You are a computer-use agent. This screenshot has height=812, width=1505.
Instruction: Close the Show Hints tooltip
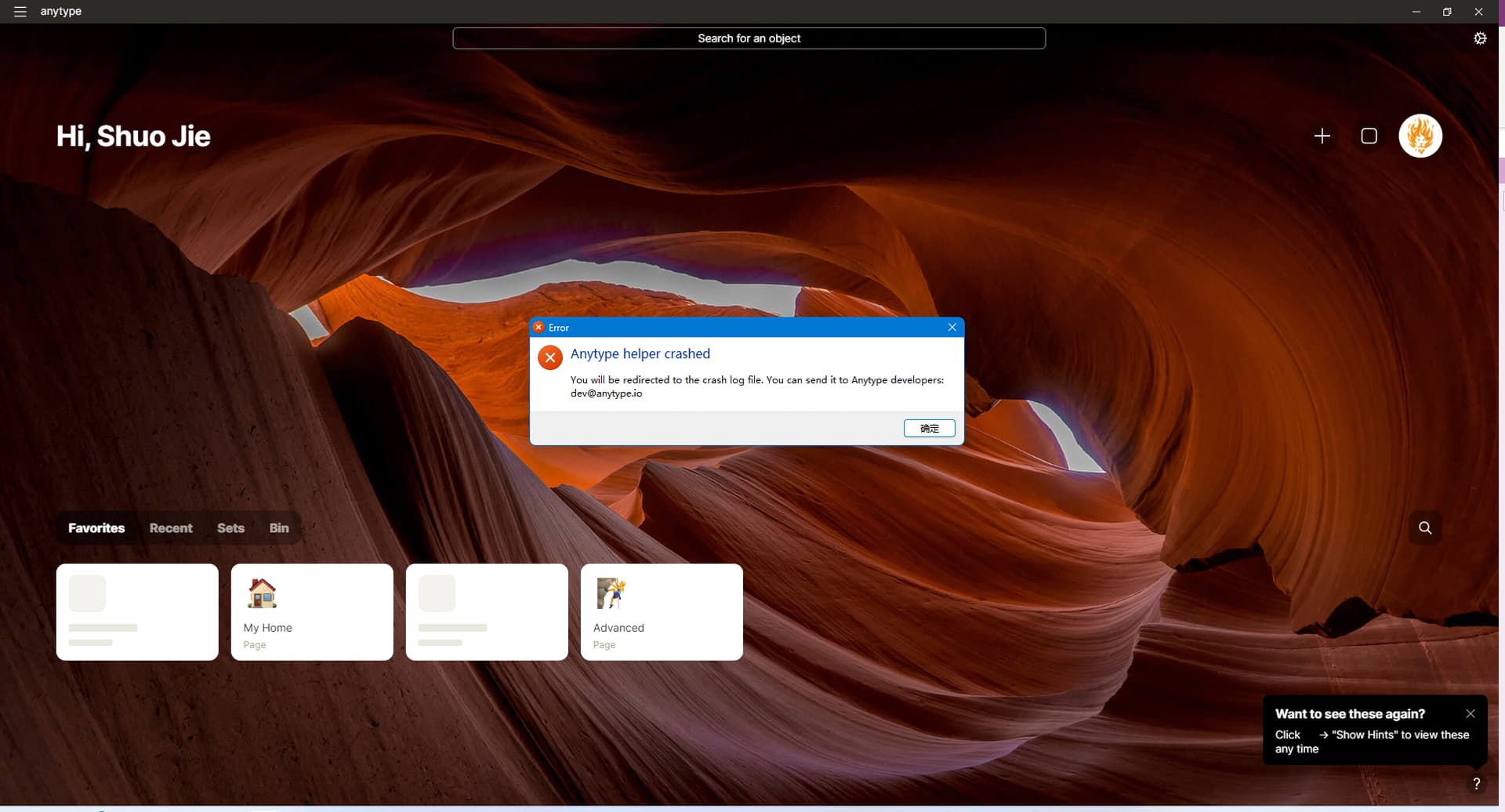coord(1471,714)
